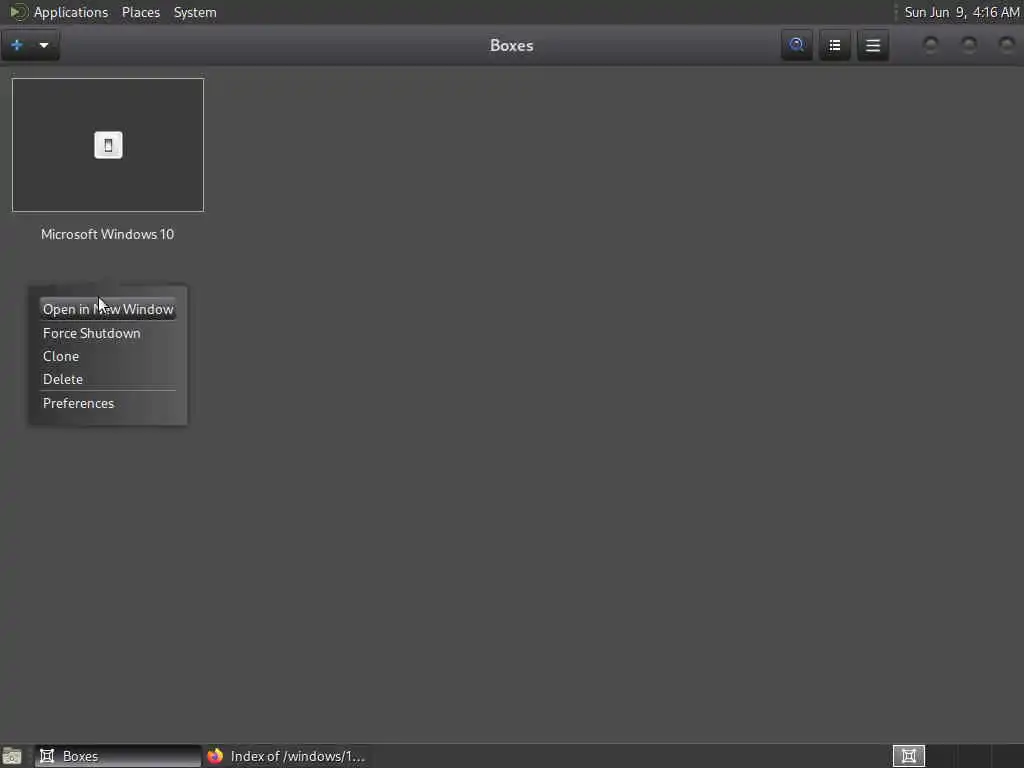Open the search button in Boxes header
This screenshot has height=768, width=1024.
(x=797, y=45)
